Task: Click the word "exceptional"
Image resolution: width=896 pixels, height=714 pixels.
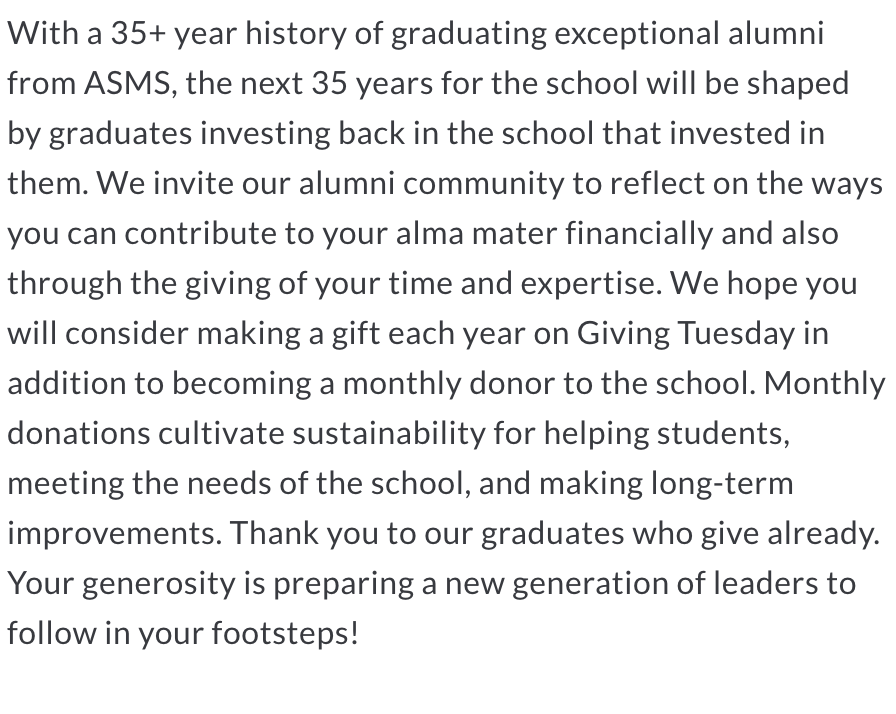Action: point(637,33)
